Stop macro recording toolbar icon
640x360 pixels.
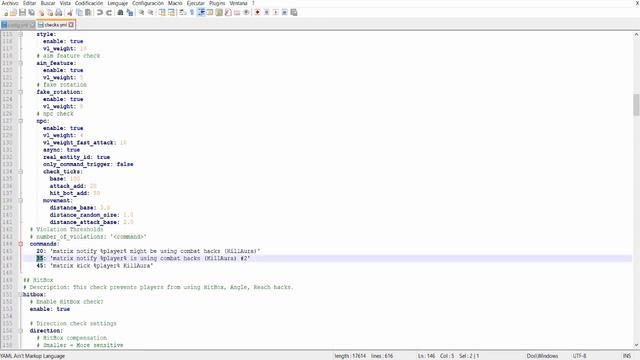267,13
